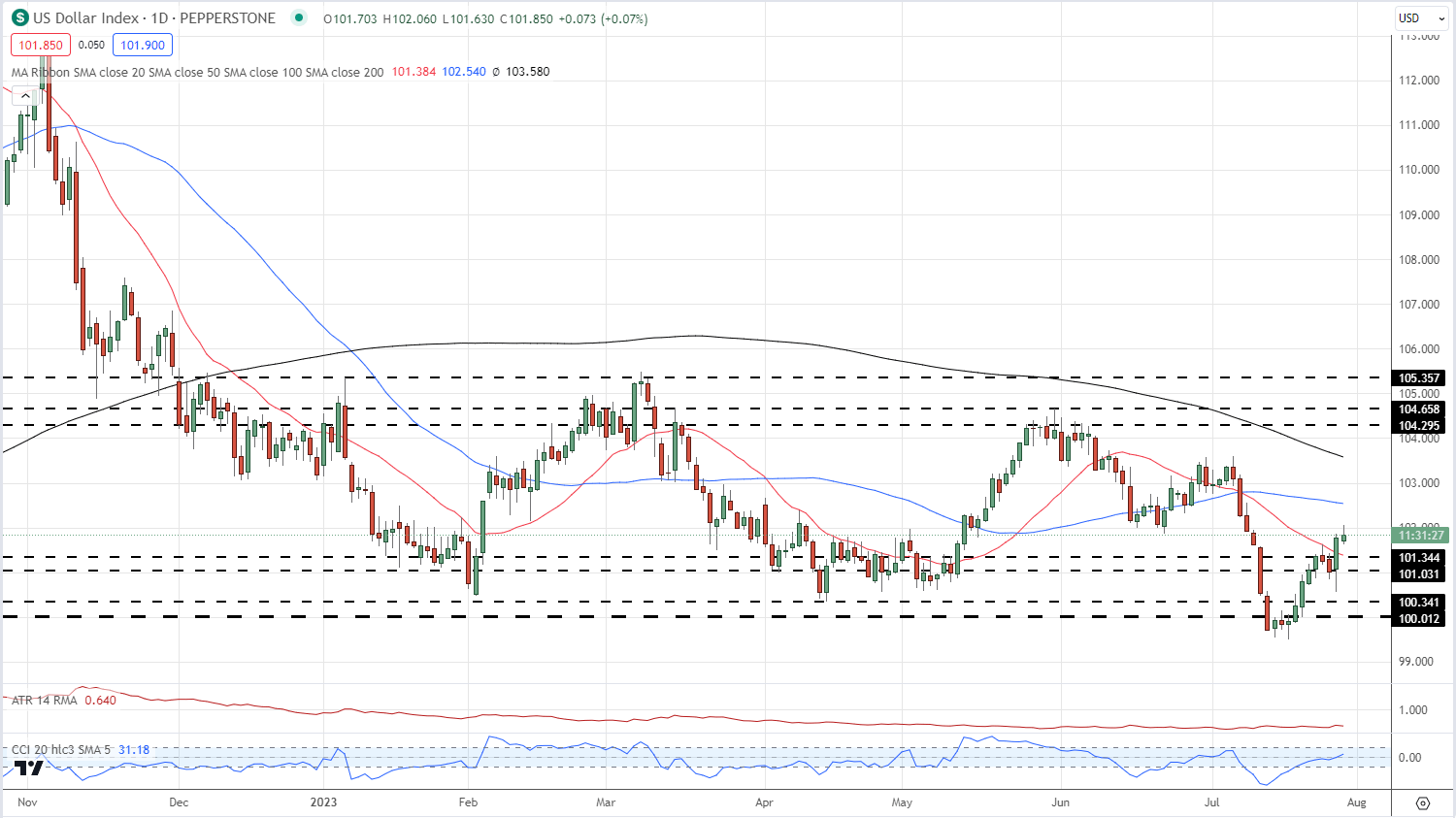The width and height of the screenshot is (1456, 818).
Task: Click the Aug label on time axis
Action: 1357,802
